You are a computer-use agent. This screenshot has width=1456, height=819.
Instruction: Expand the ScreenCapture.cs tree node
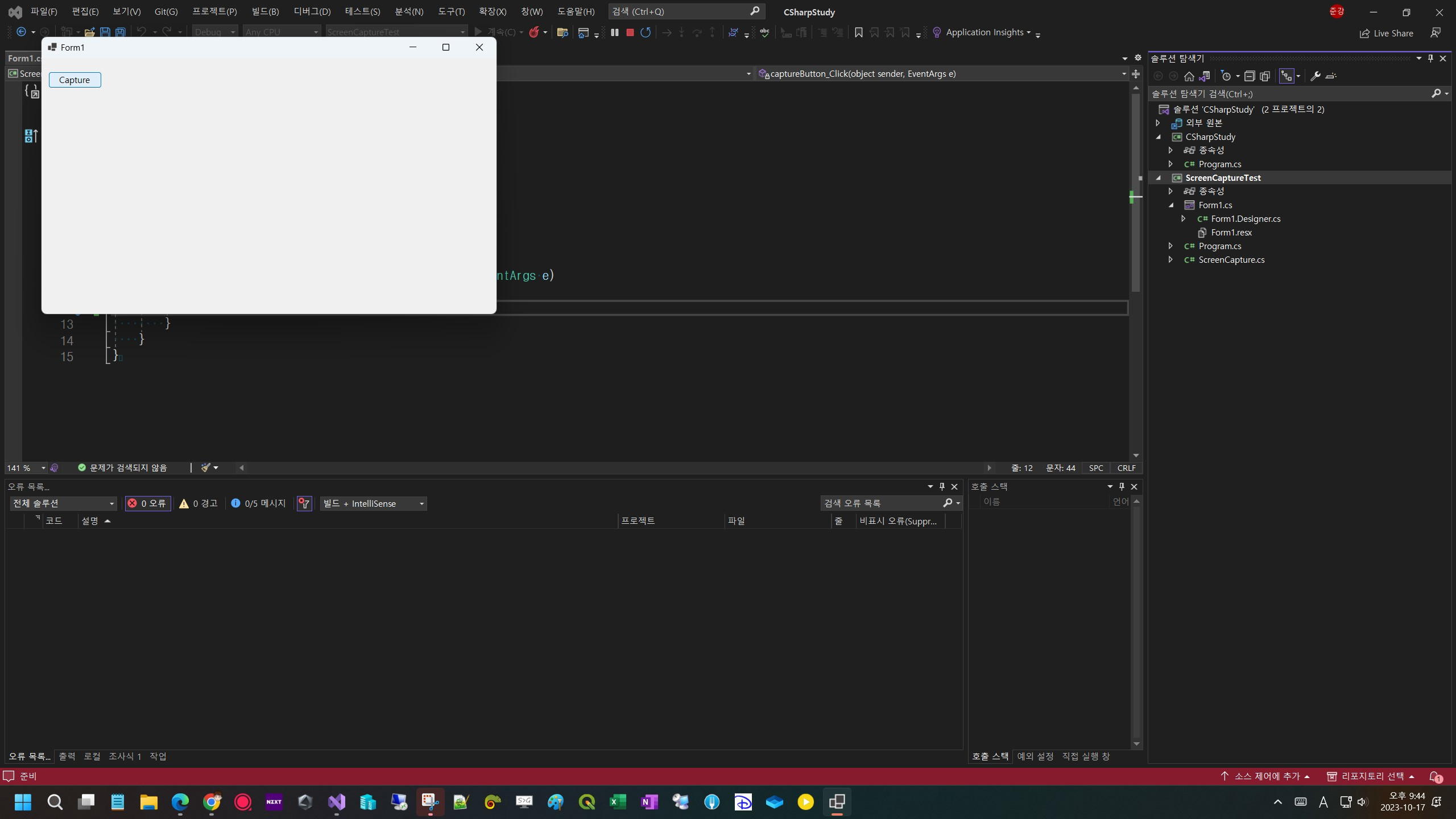point(1170,259)
